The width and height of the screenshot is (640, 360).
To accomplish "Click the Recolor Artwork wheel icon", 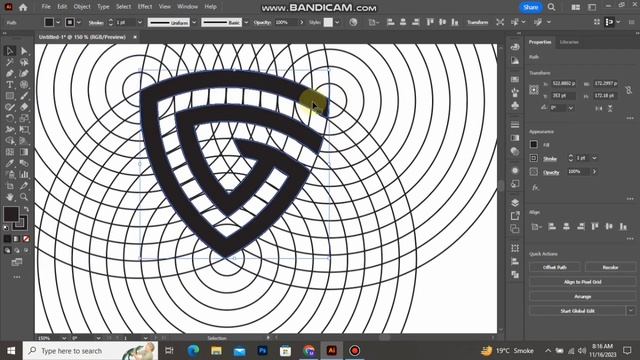I will coord(353,22).
